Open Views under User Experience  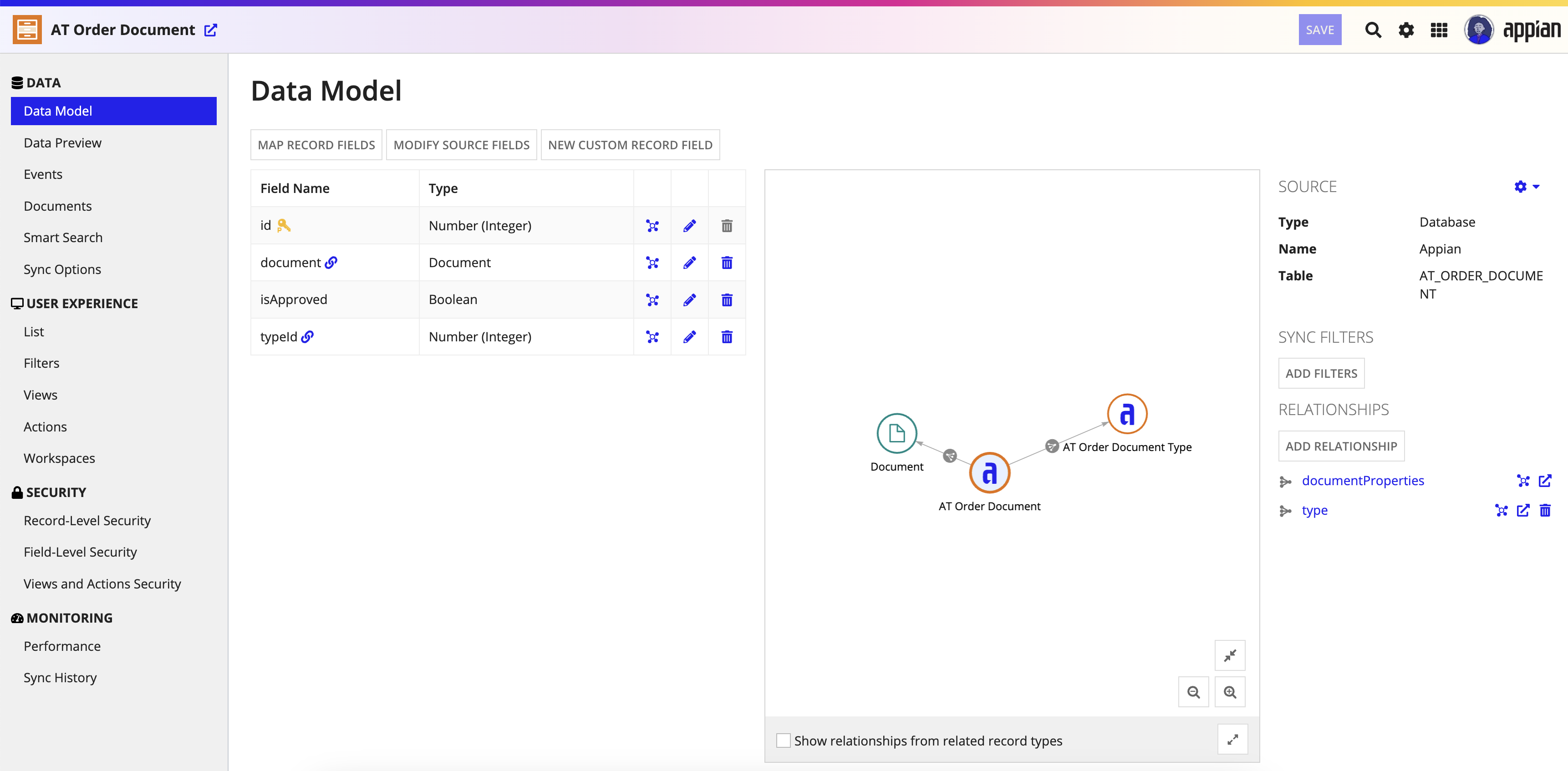[41, 395]
